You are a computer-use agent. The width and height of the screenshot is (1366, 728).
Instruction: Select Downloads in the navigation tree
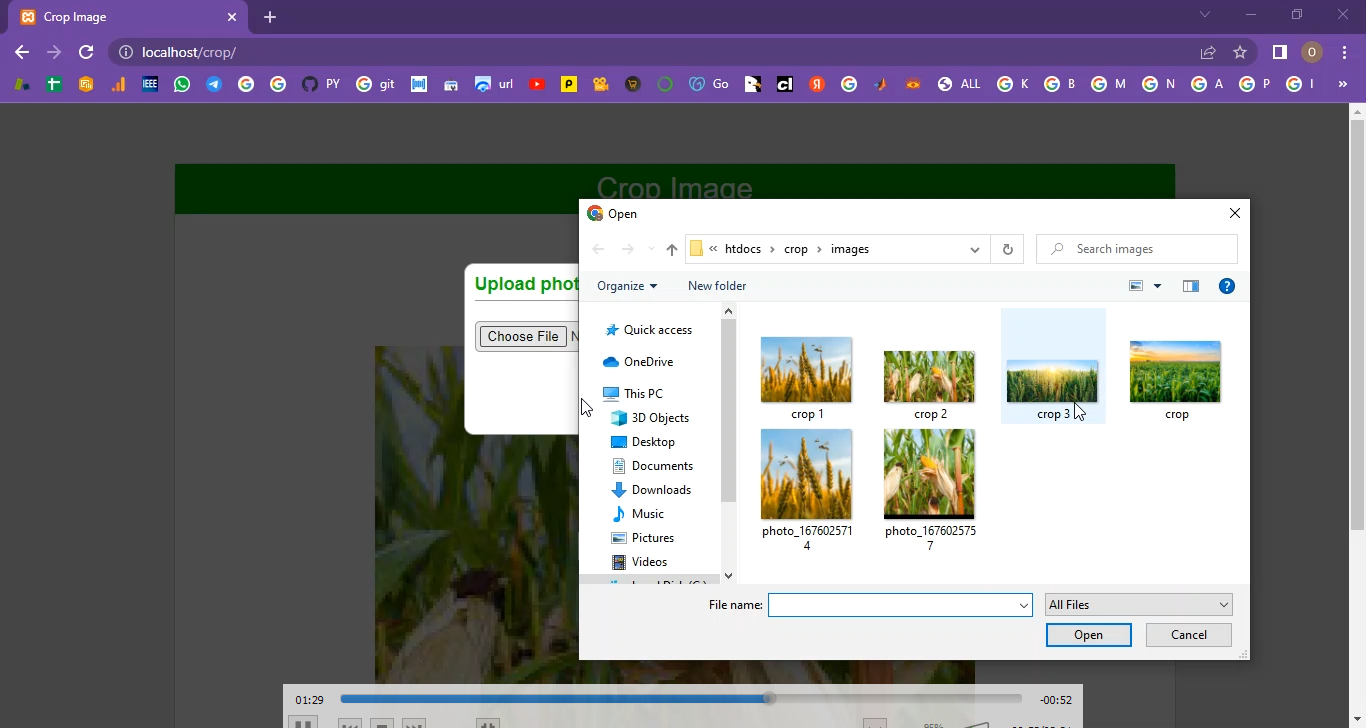660,490
